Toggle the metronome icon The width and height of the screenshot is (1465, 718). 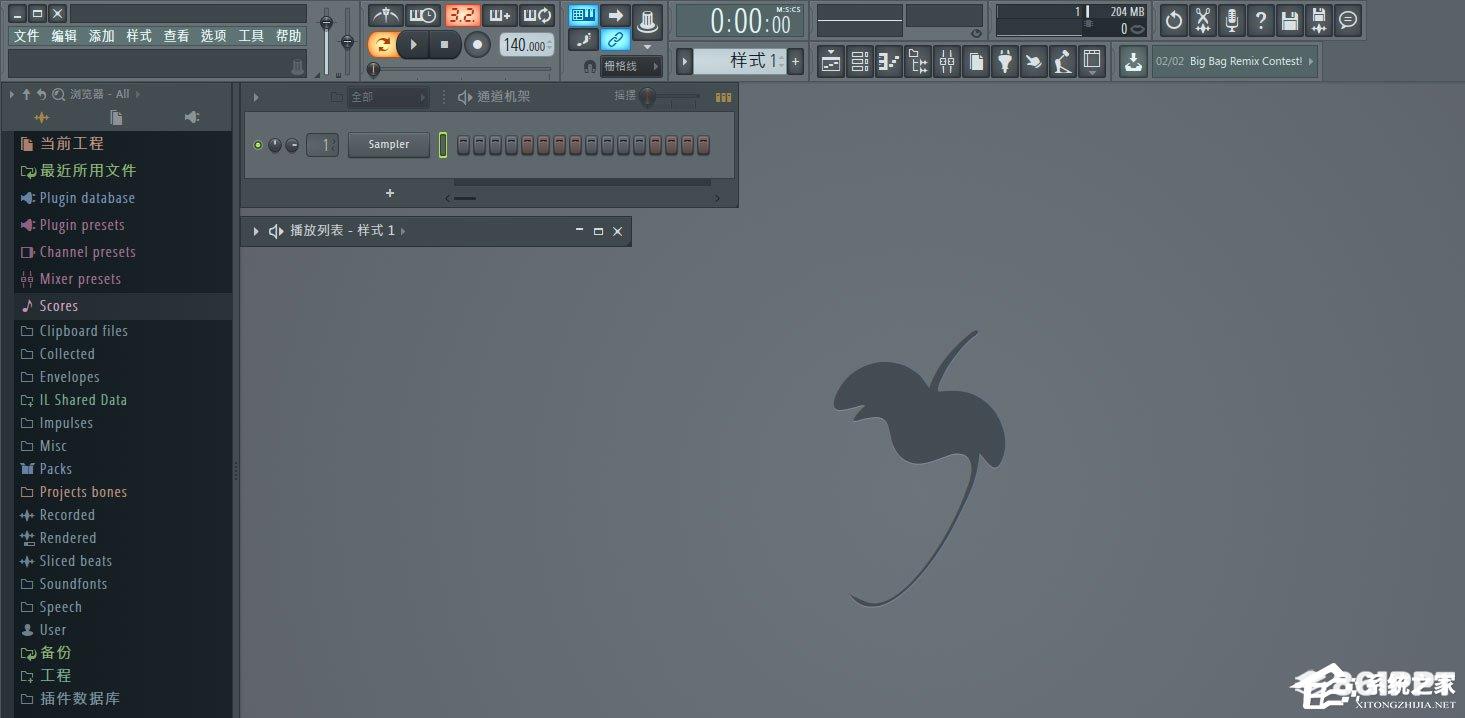click(x=385, y=15)
